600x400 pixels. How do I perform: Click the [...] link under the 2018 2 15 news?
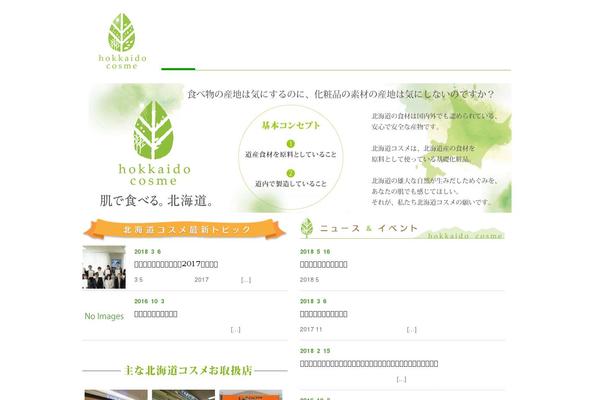401,379
